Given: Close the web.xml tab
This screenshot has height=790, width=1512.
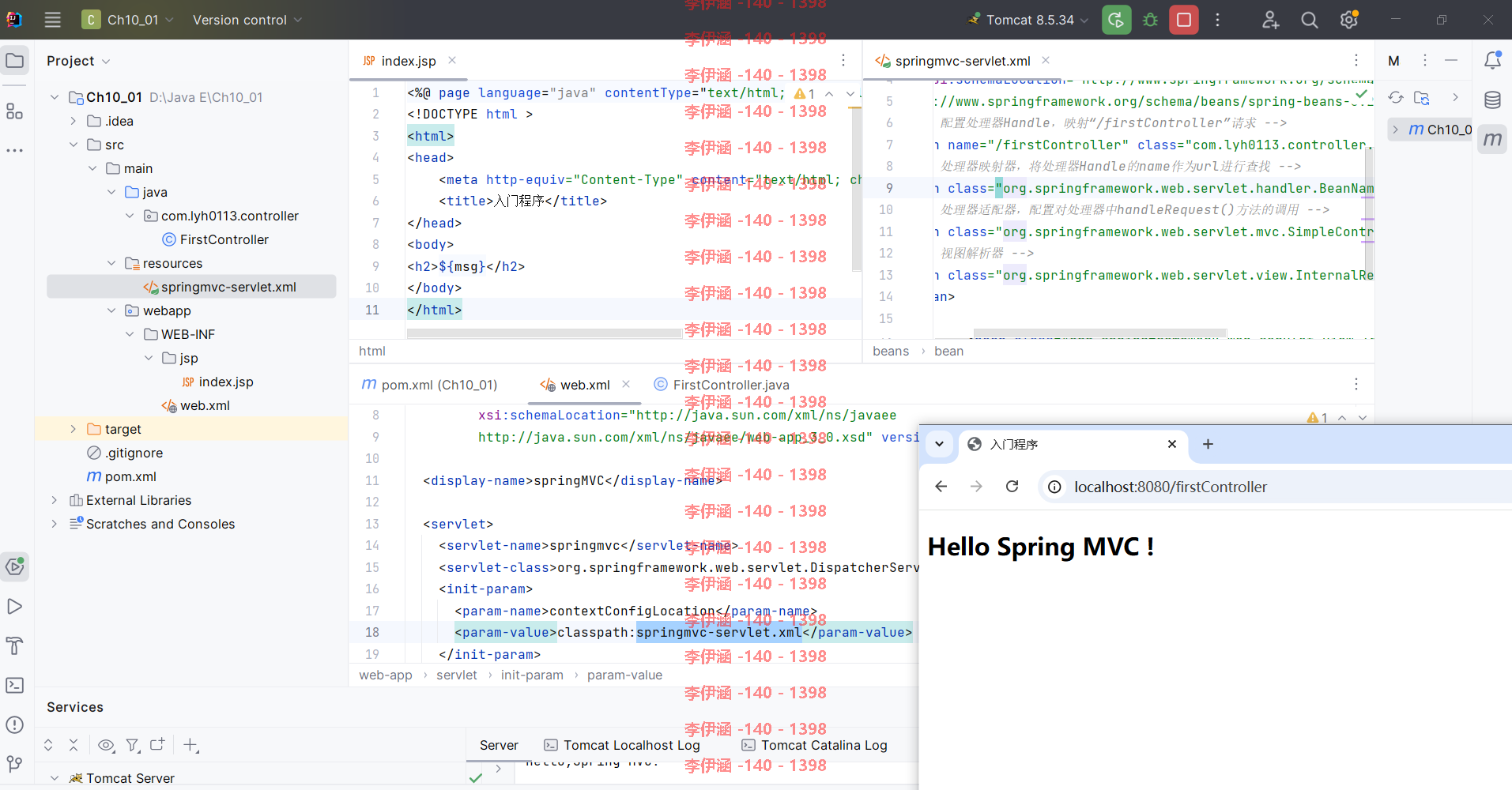Looking at the screenshot, I should [x=626, y=385].
